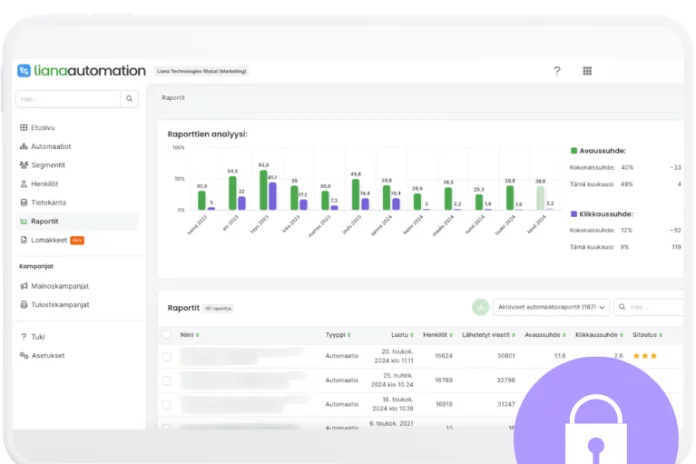Click the Etusivu home icon in sidebar
The height and width of the screenshot is (464, 696).
pyautogui.click(x=23, y=128)
